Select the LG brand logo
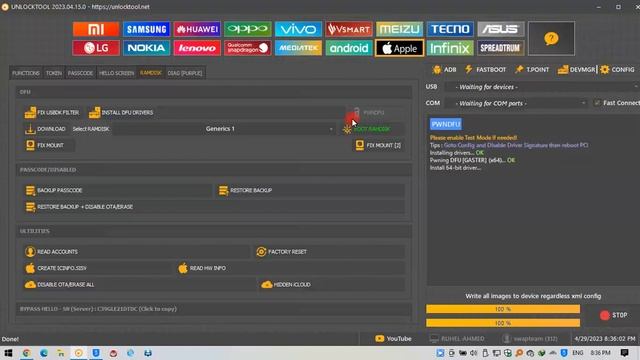640x360 pixels. click(x=96, y=48)
